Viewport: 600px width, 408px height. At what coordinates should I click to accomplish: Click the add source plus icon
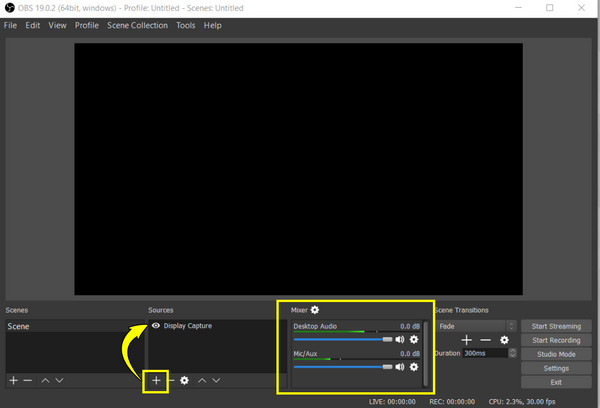coord(155,381)
